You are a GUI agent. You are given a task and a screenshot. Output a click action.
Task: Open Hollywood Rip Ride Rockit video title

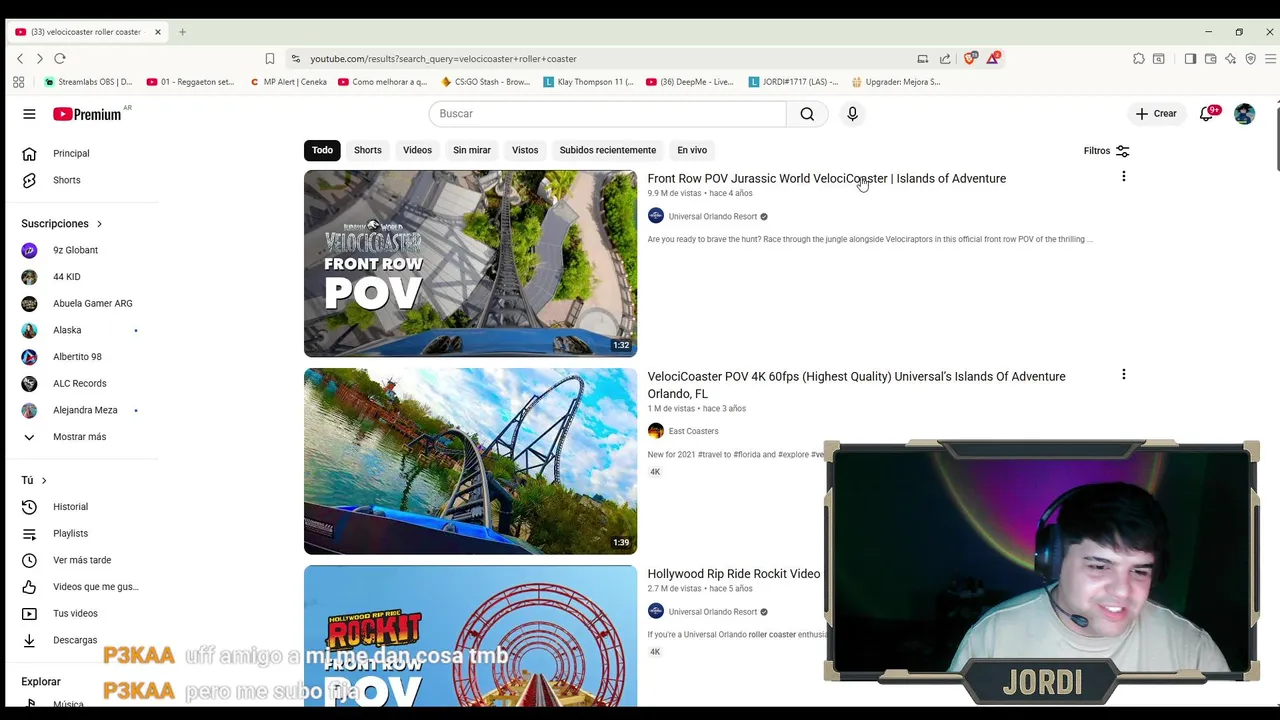click(x=733, y=574)
